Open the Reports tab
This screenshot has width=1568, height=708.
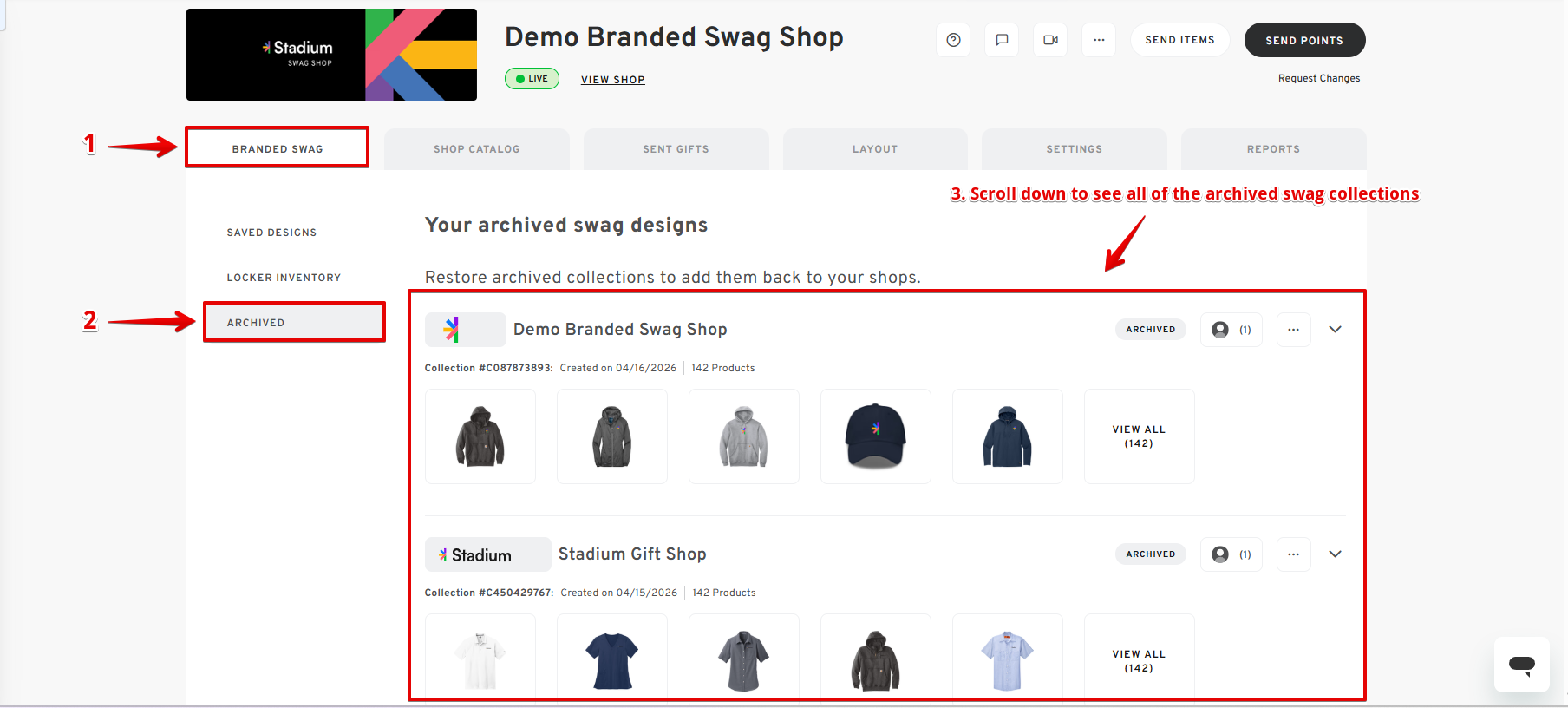click(1272, 149)
